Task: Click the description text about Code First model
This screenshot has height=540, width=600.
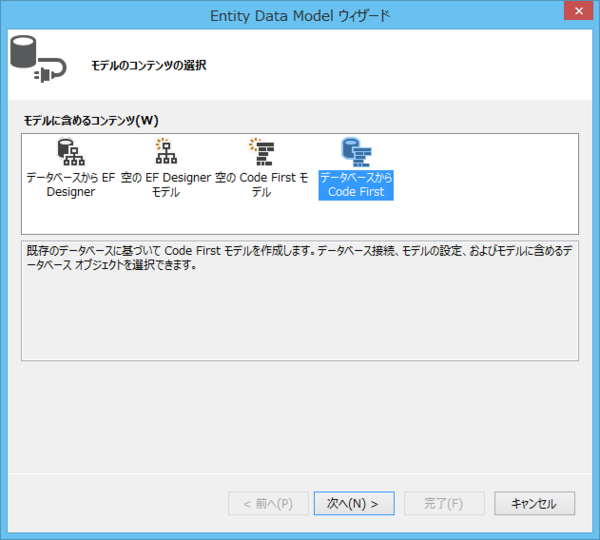Action: pos(299,258)
